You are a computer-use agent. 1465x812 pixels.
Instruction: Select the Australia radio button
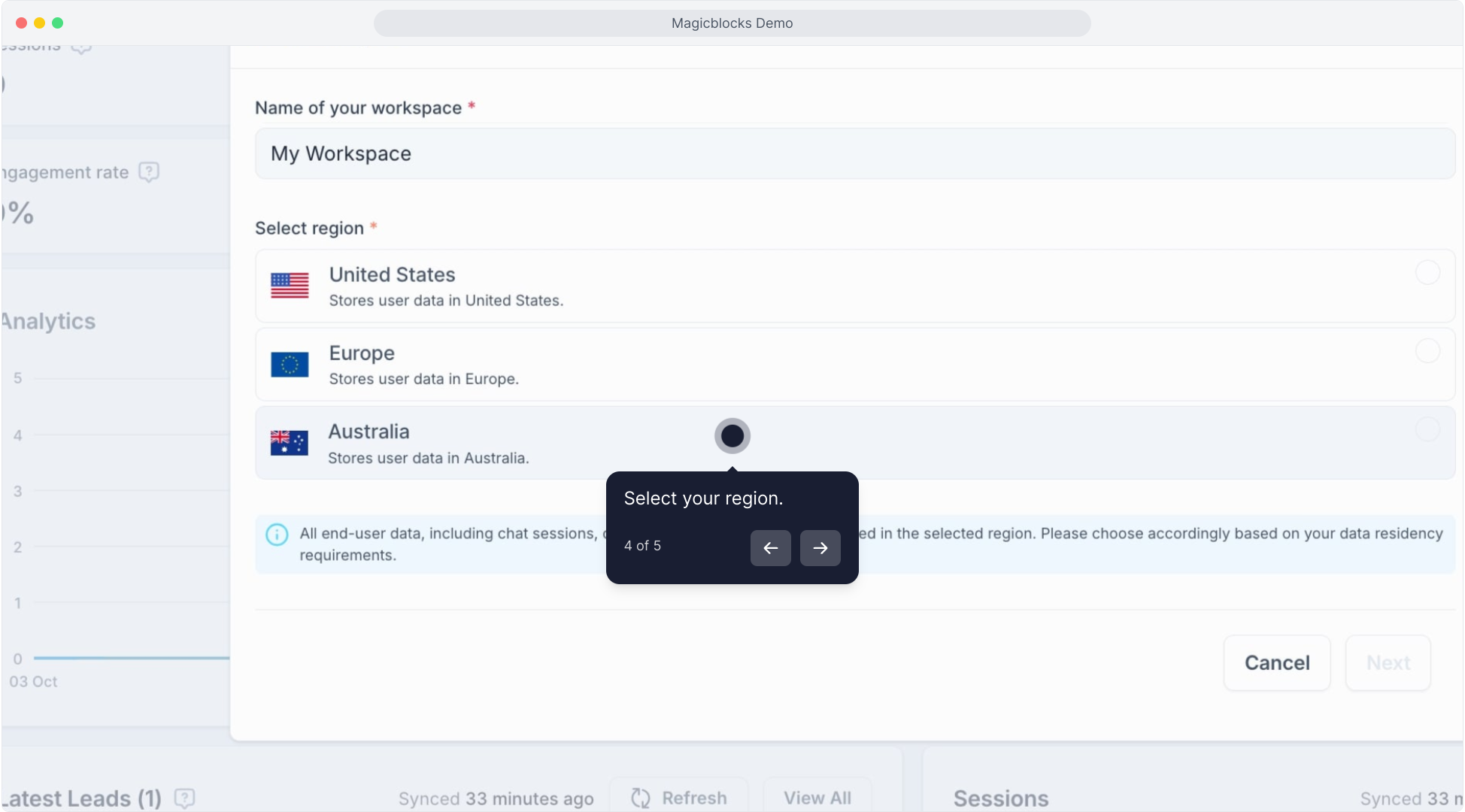(1427, 430)
